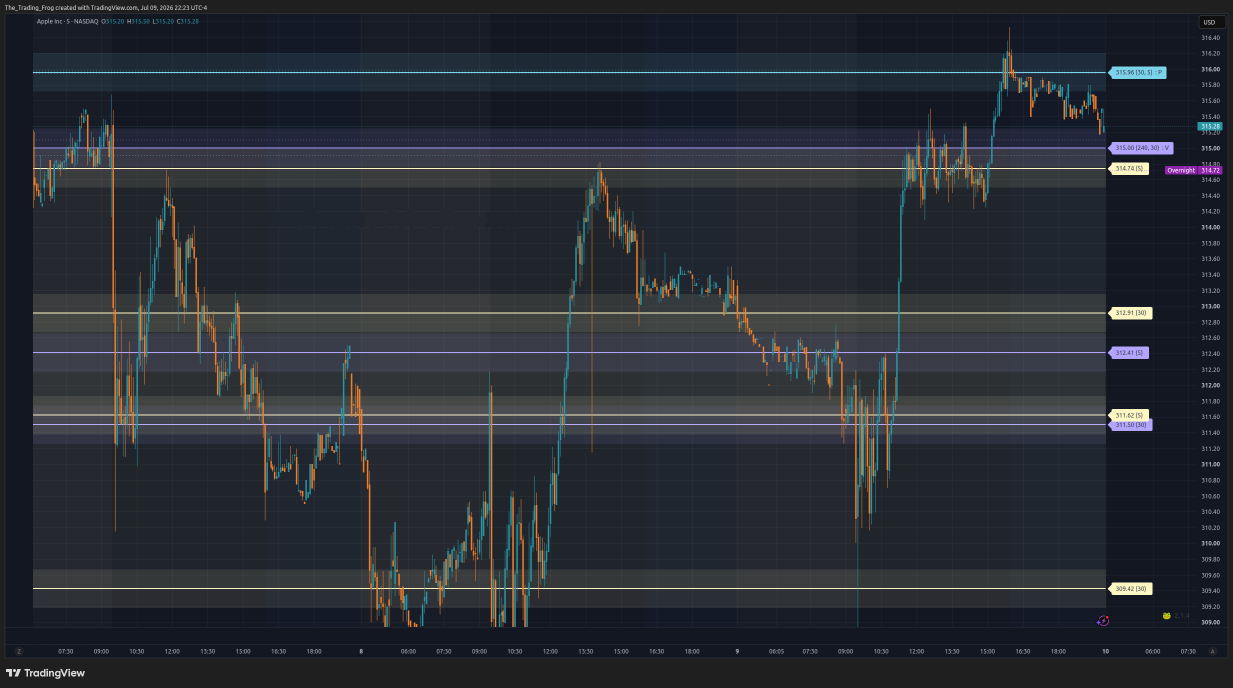Select the 312.41 (5) purple level label

[1130, 353]
